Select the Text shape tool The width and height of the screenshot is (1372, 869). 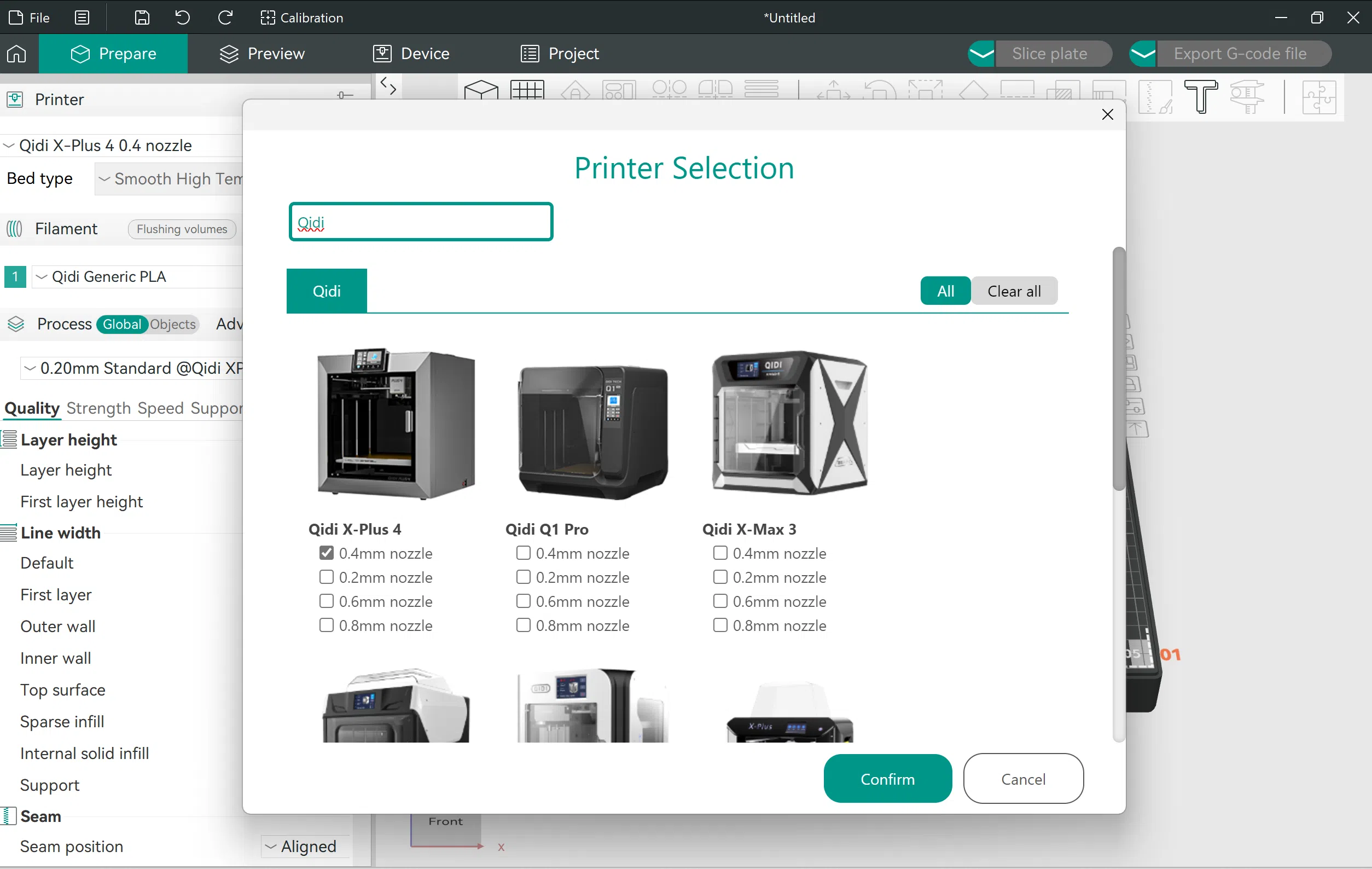point(1201,97)
